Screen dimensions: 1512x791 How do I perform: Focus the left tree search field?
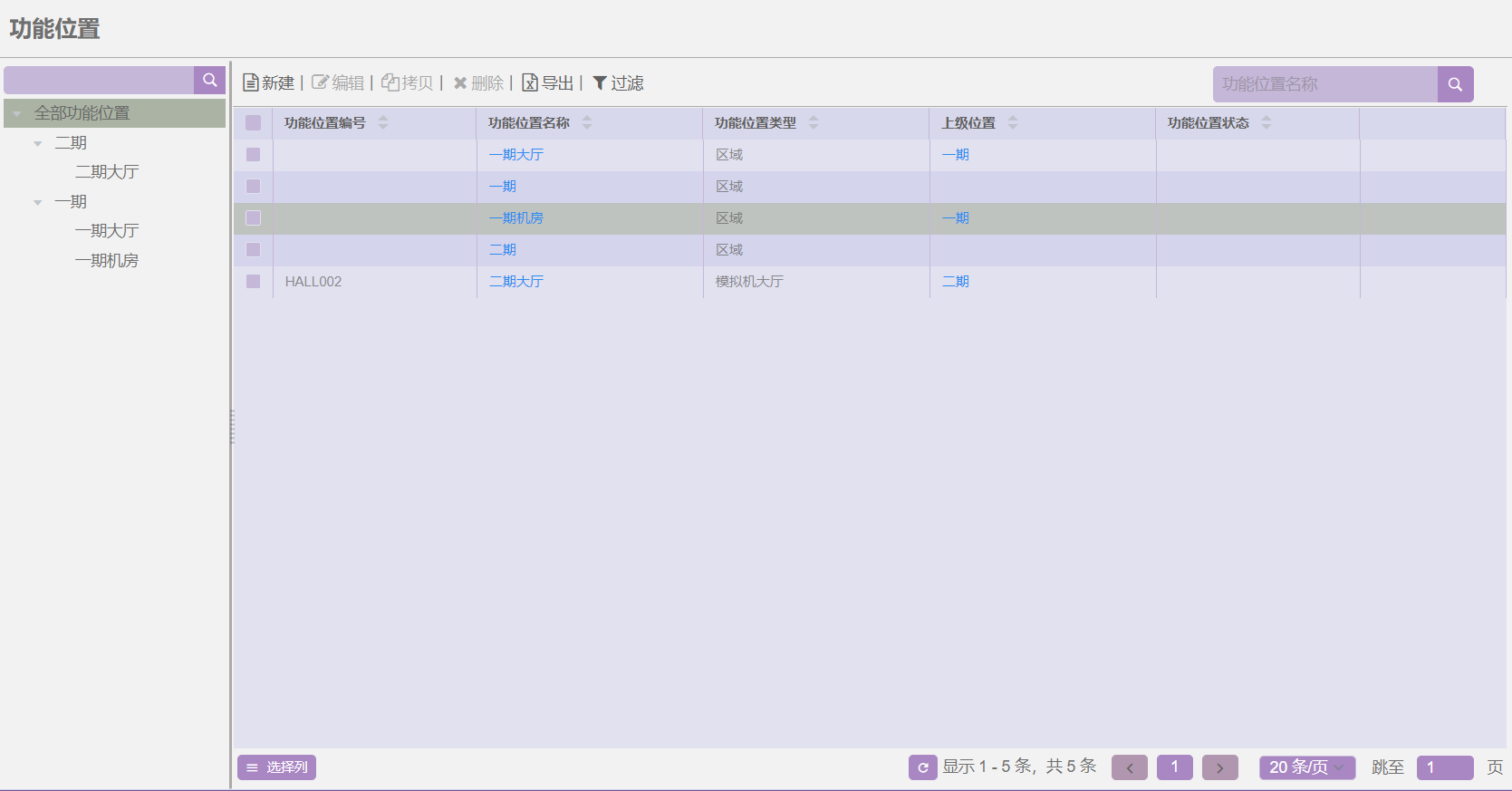pos(99,80)
